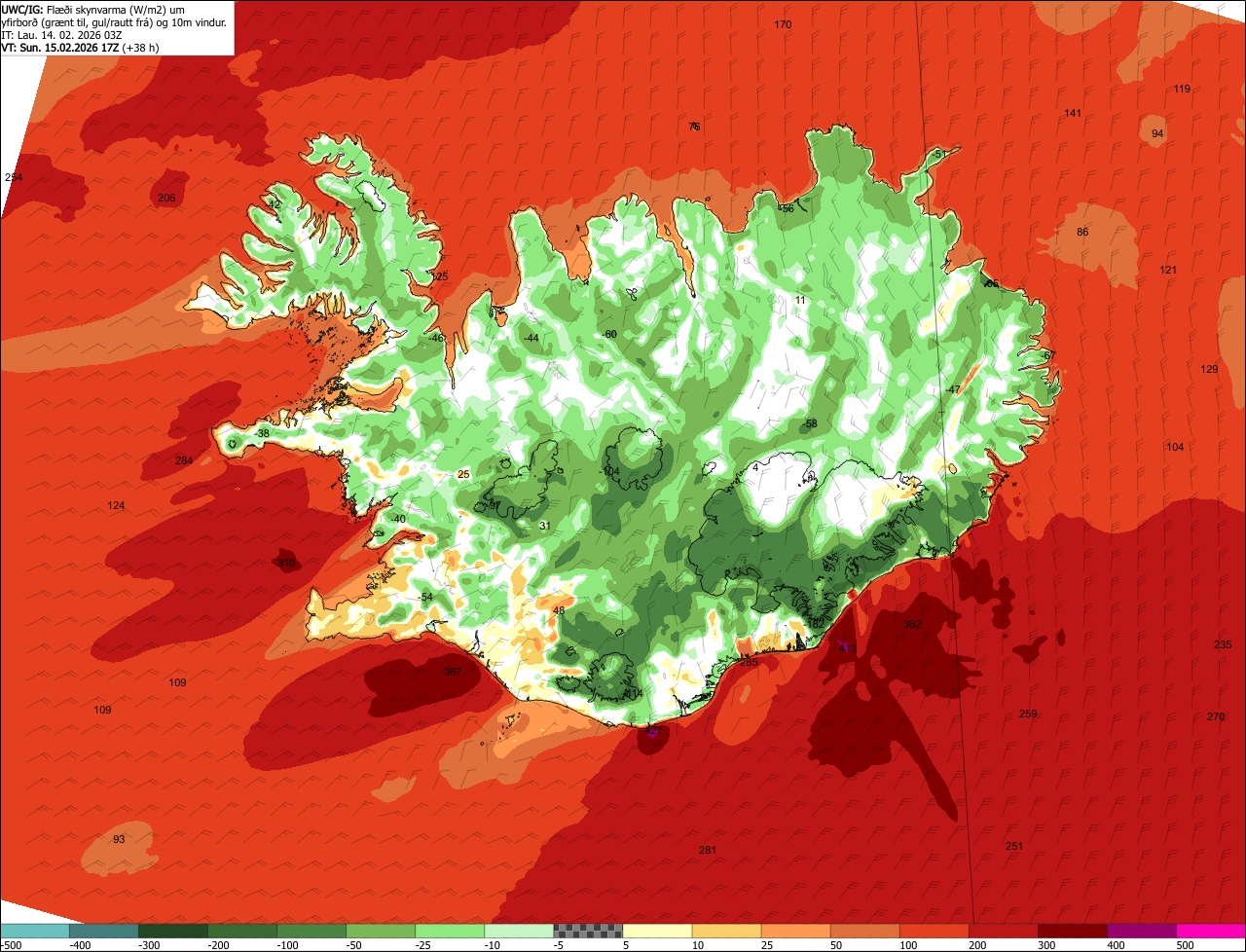The height and width of the screenshot is (952, 1246).
Task: Click the map value '170' at the top
Action: [783, 24]
